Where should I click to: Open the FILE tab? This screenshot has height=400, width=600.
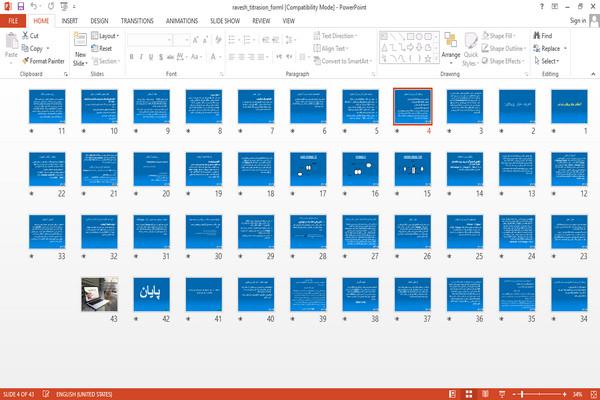(13, 21)
